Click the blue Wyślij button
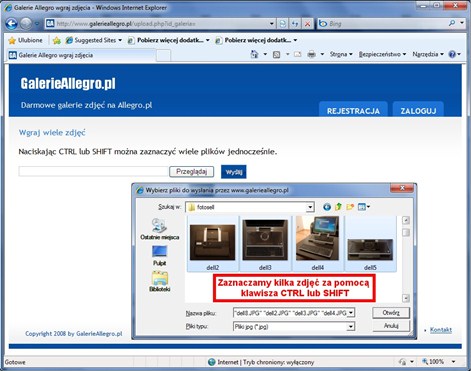471x371 pixels. tap(234, 172)
